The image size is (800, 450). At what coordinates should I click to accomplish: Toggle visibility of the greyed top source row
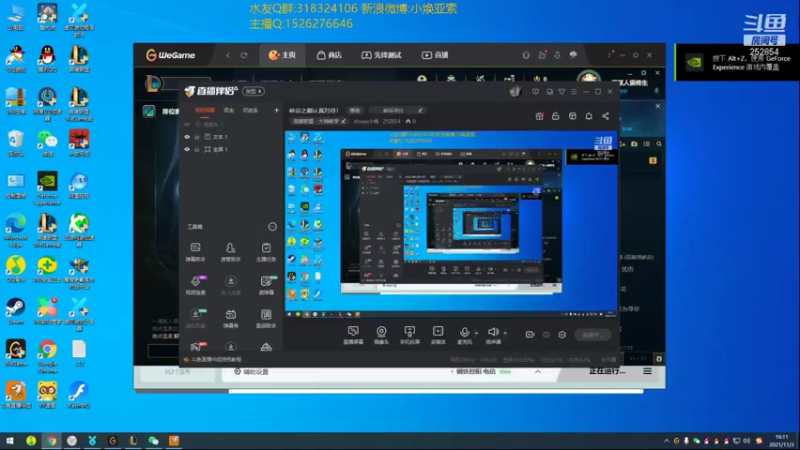(187, 124)
